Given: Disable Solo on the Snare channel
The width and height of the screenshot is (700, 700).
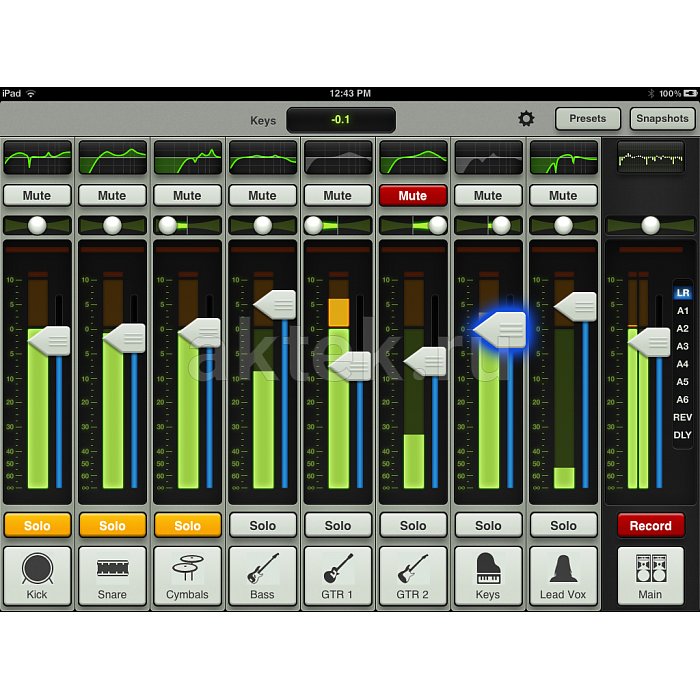Looking at the screenshot, I should tap(112, 525).
